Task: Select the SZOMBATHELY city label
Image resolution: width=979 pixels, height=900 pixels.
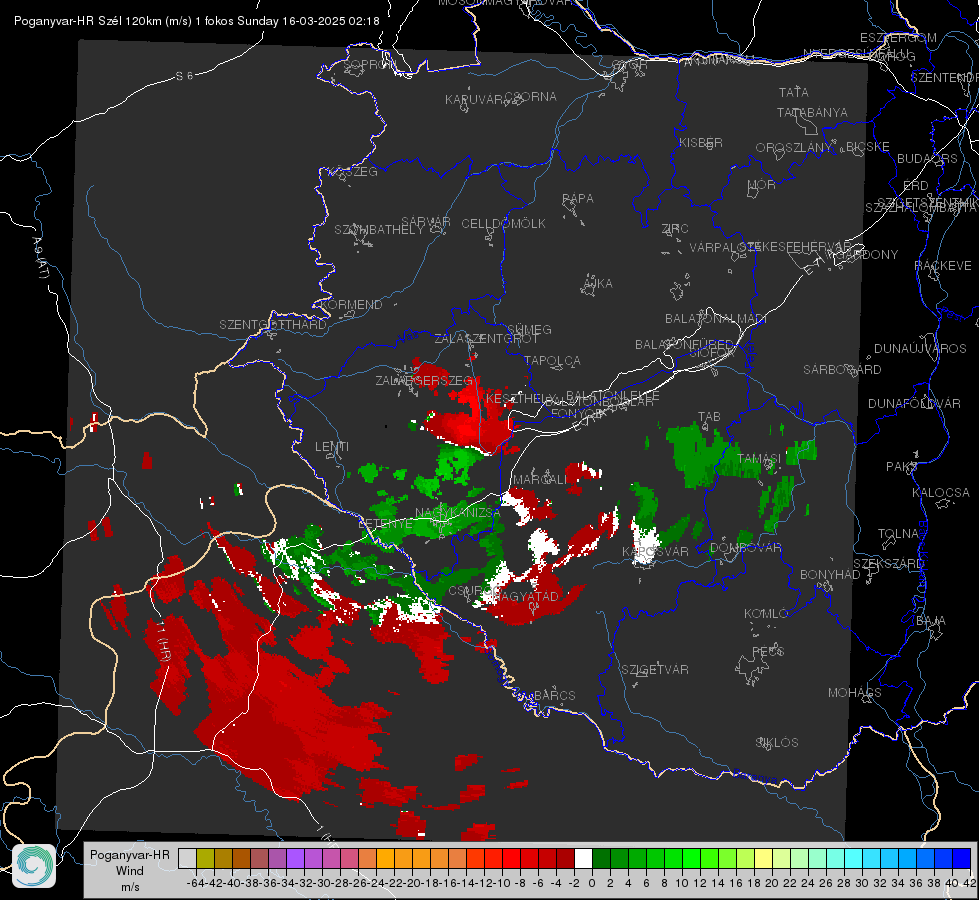Action: coord(378,230)
